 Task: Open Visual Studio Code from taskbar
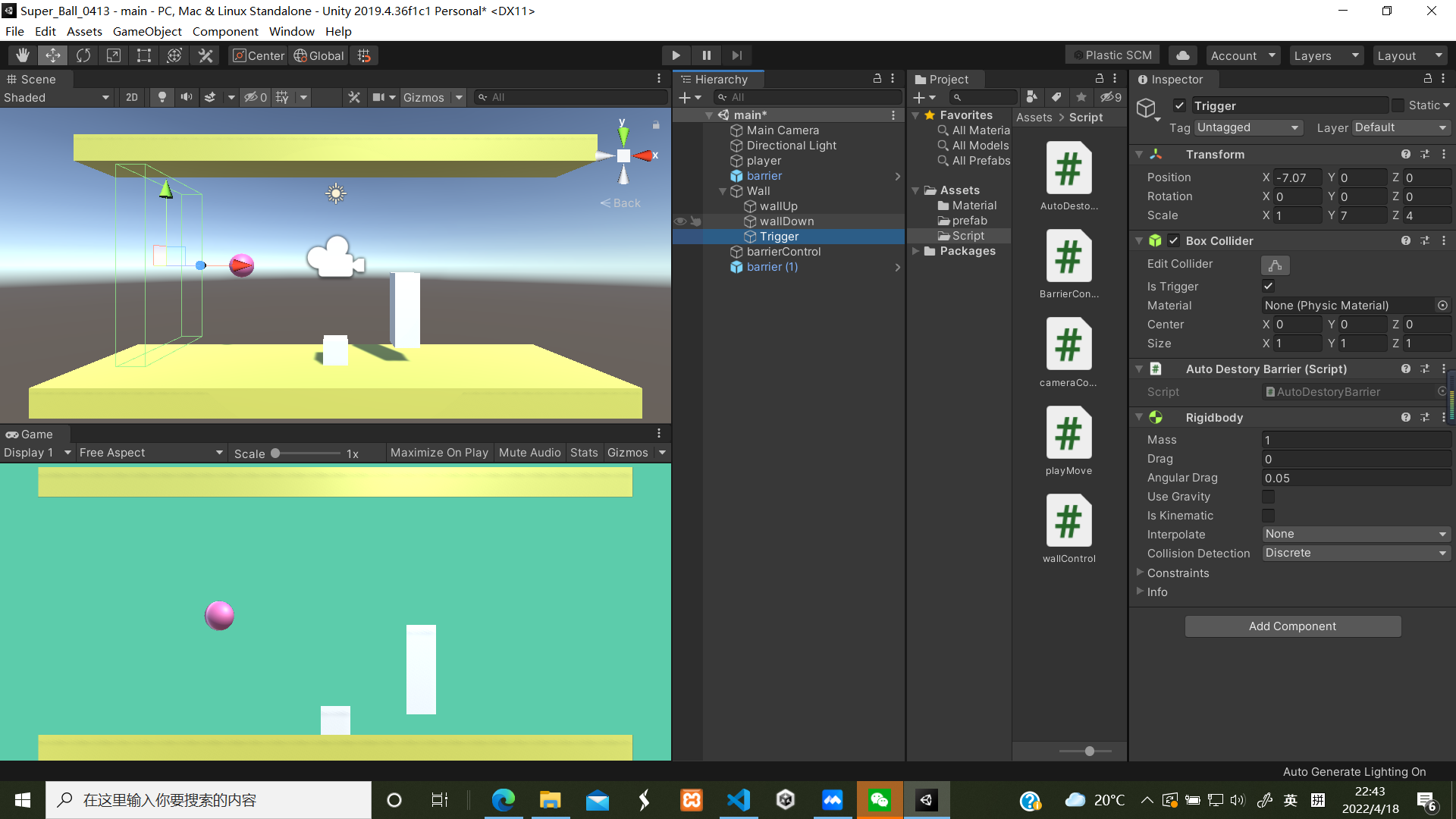coord(739,800)
